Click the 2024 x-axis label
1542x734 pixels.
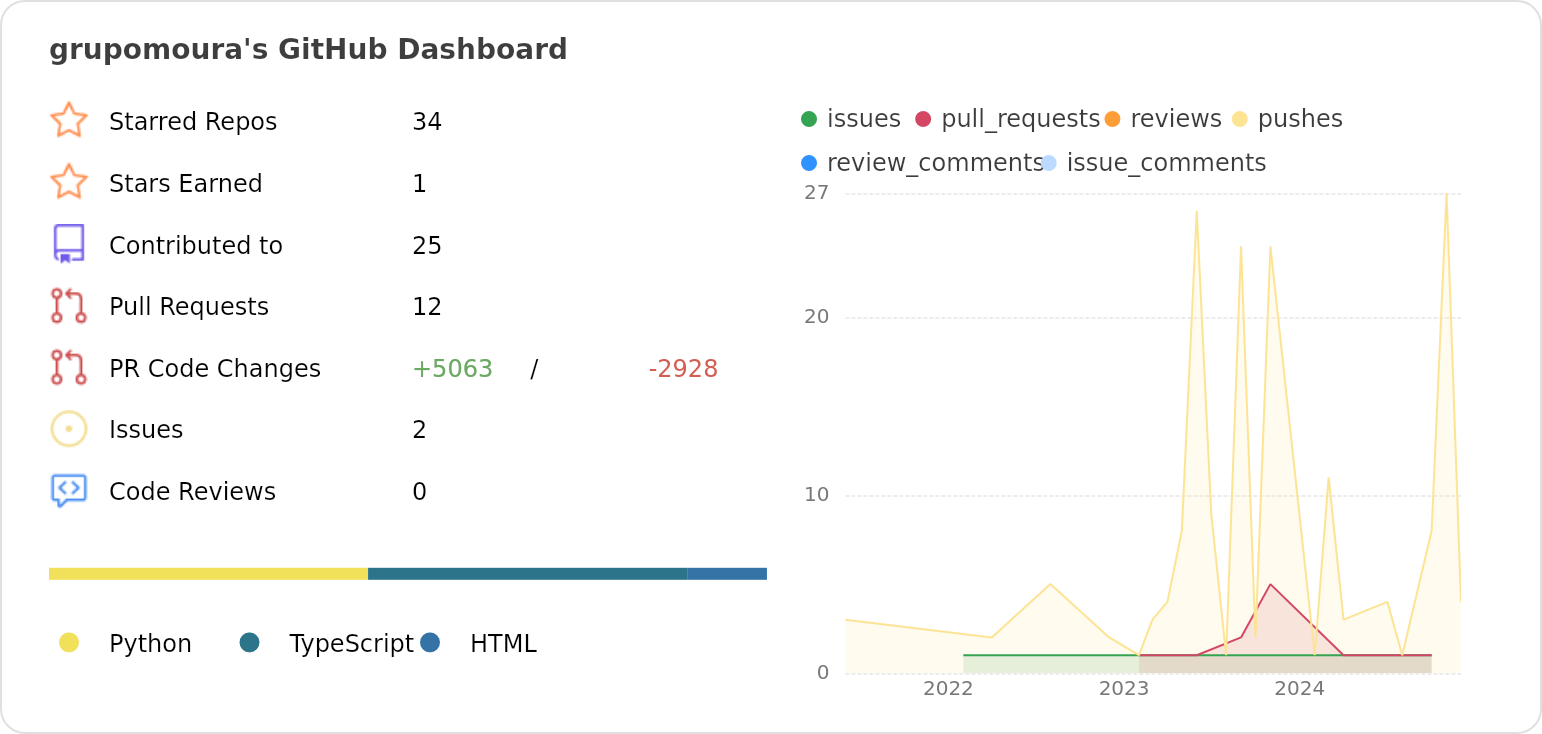1300,689
